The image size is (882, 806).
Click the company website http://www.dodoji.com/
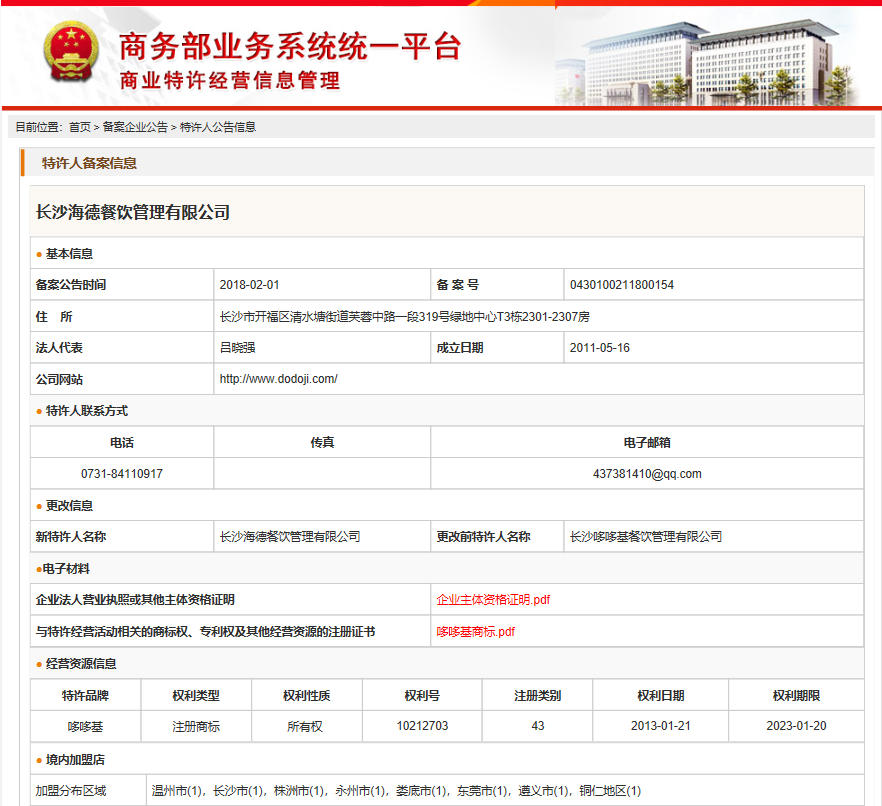point(278,379)
